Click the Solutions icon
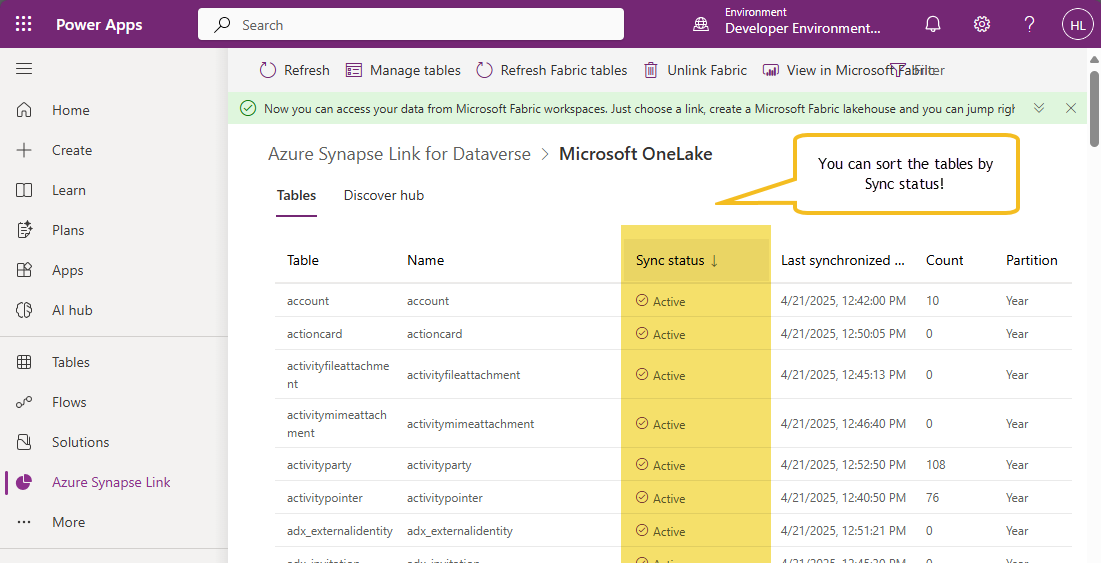The width and height of the screenshot is (1101, 563). coord(24,442)
